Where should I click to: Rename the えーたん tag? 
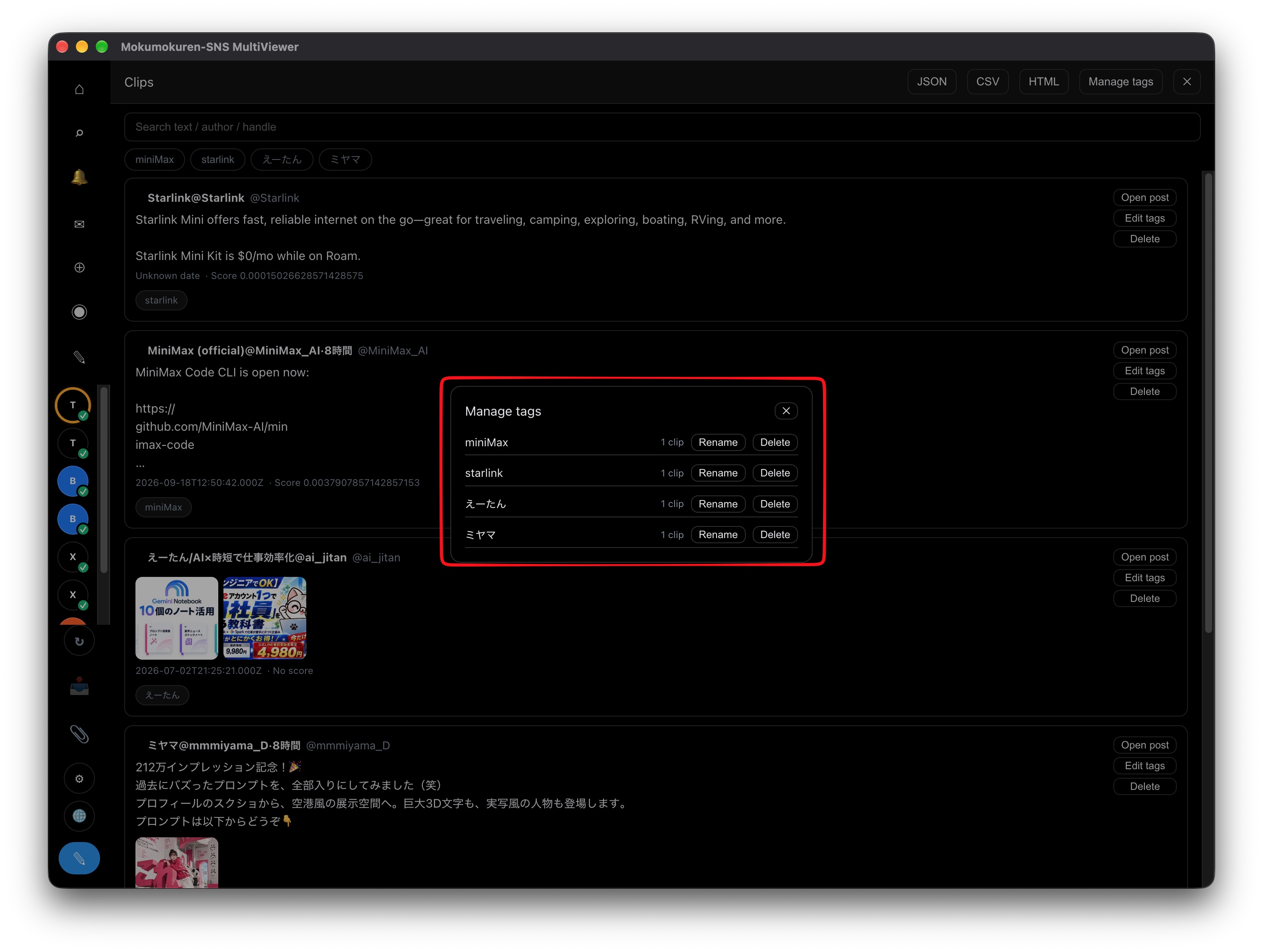pos(718,504)
